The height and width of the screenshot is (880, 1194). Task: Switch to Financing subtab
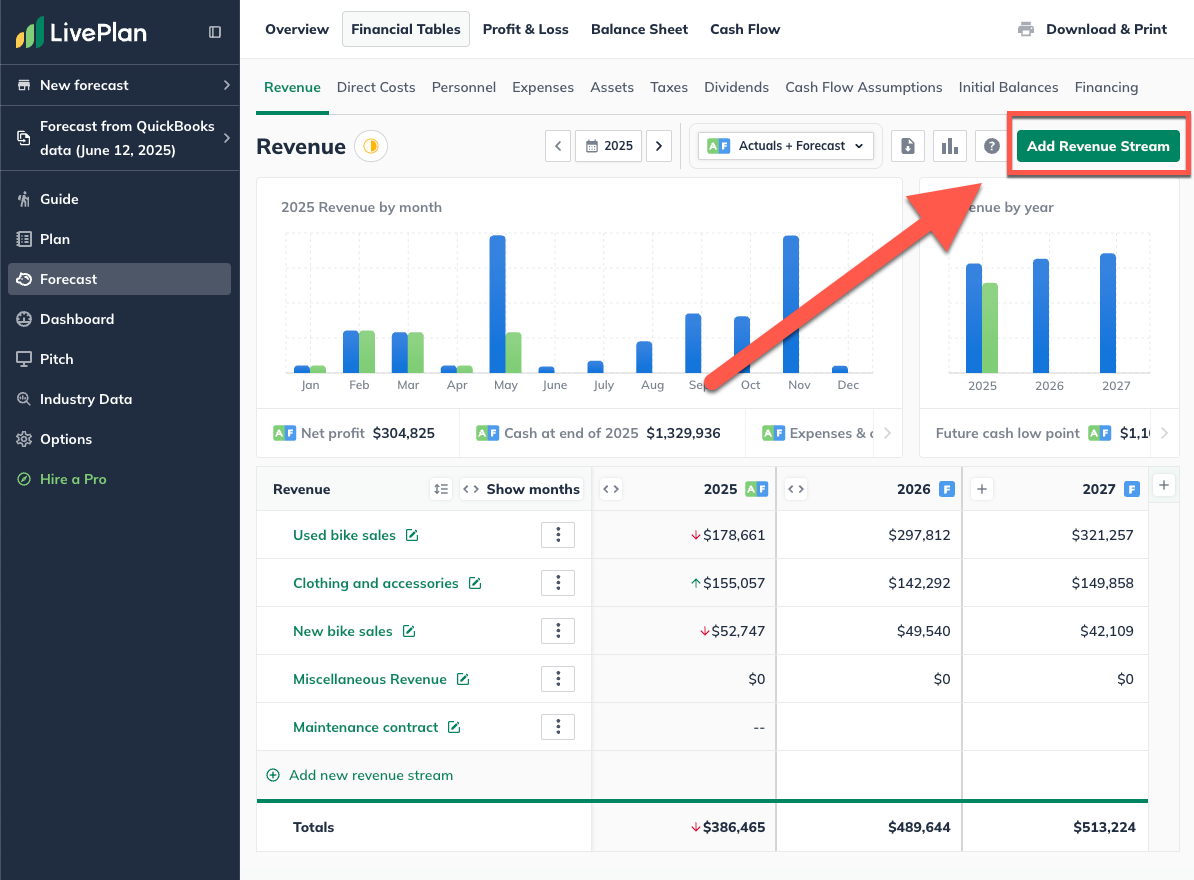[x=1106, y=88]
